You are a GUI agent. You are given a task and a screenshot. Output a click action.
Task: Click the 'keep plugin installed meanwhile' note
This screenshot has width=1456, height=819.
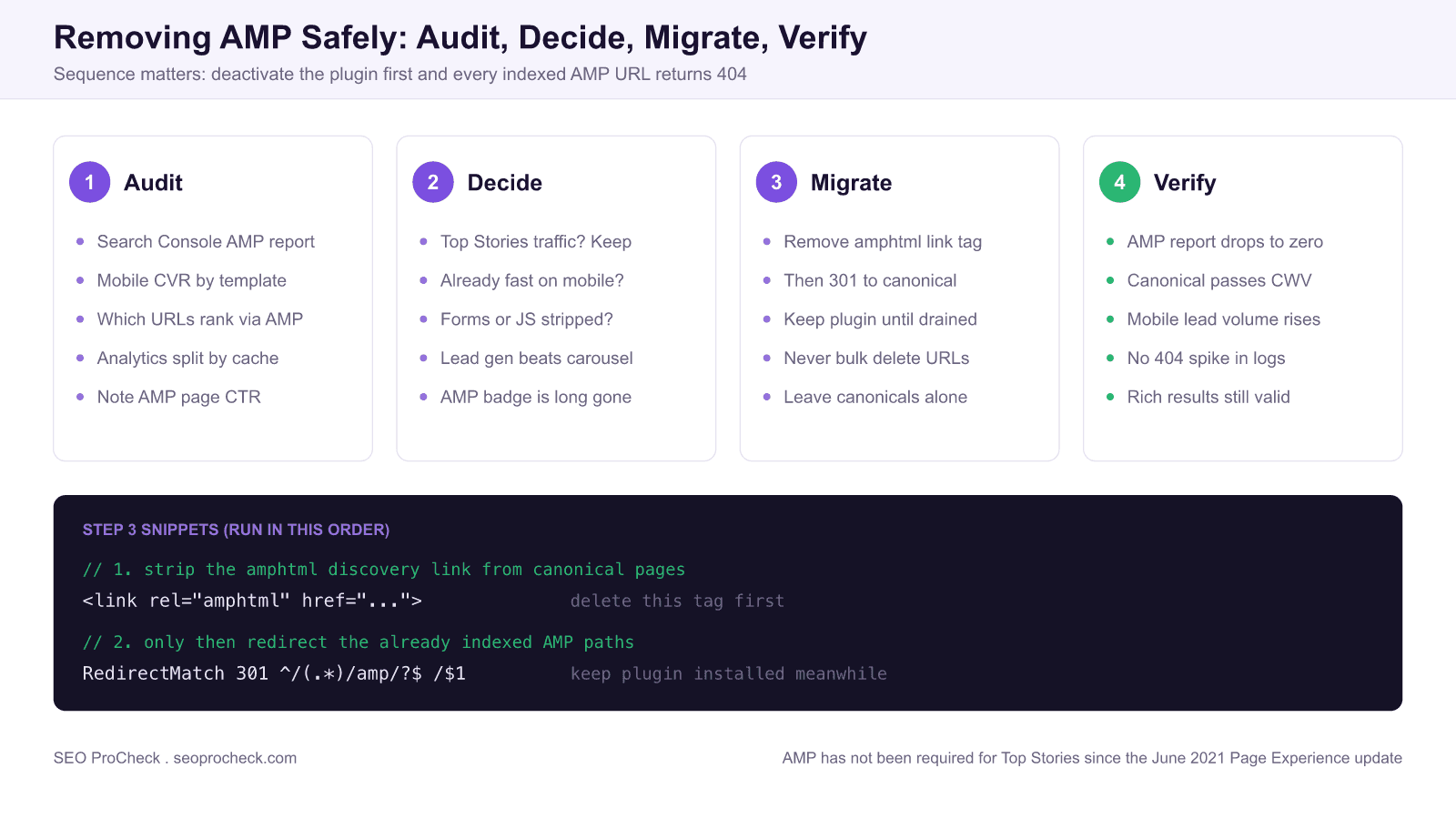tap(728, 673)
